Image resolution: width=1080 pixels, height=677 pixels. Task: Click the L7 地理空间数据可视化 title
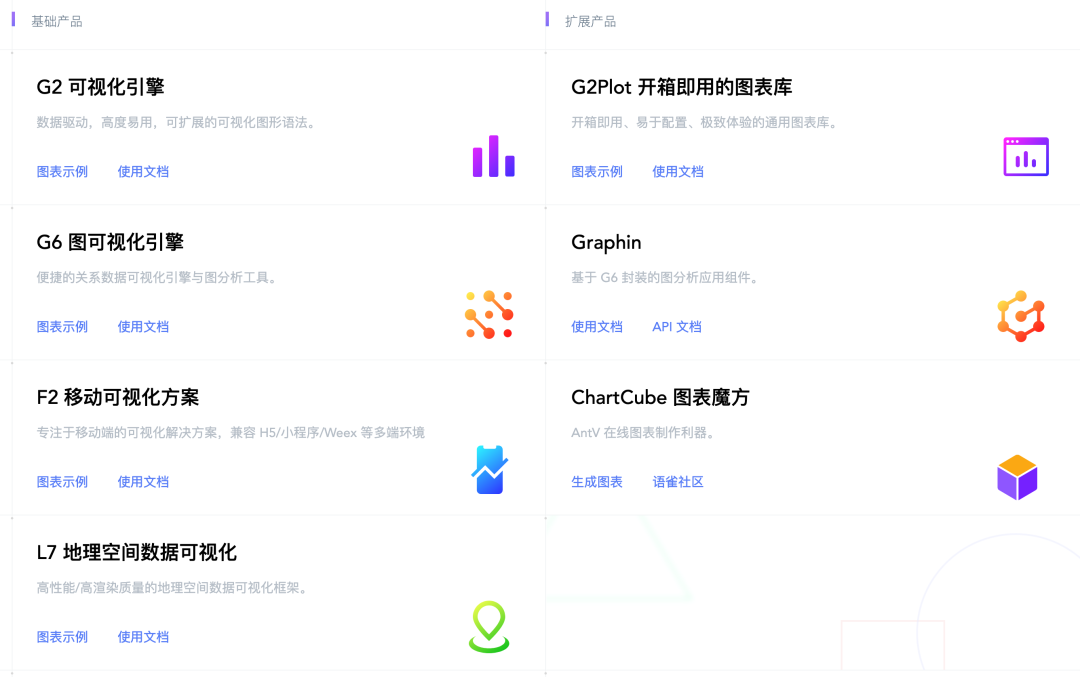point(136,552)
